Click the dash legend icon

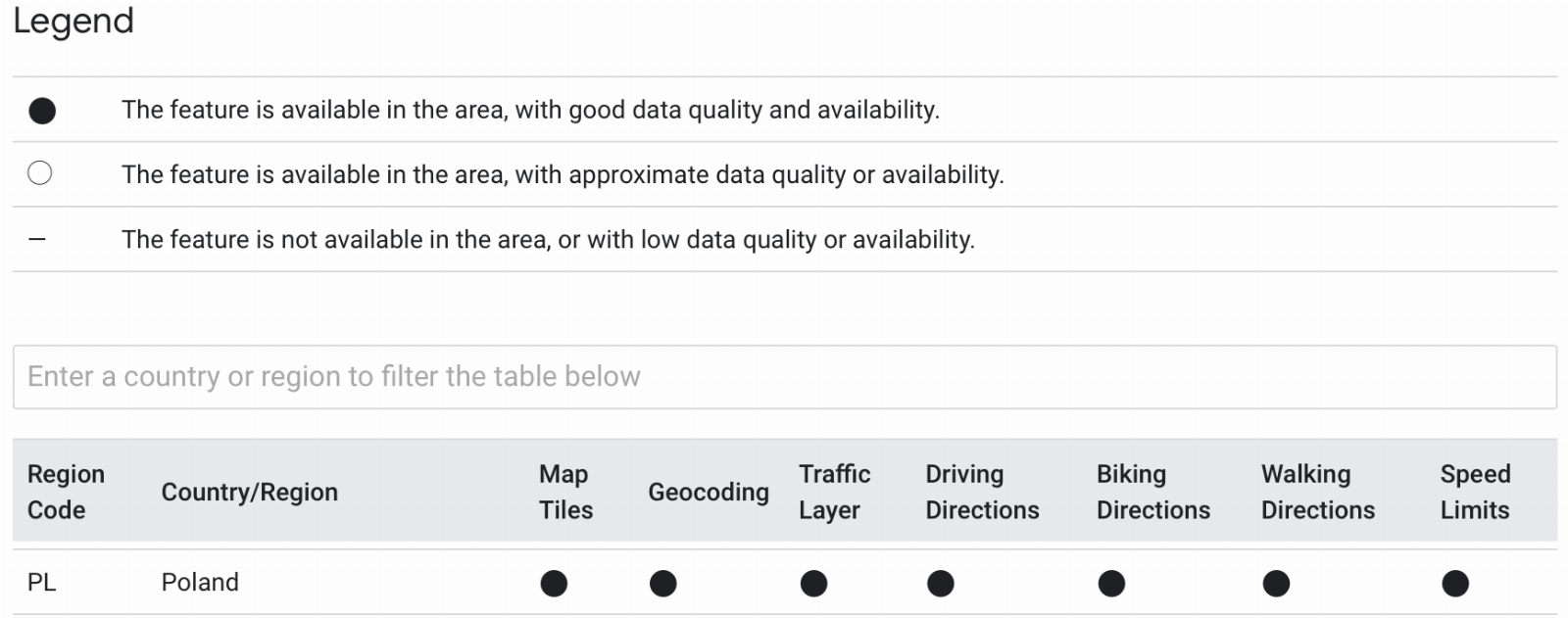click(37, 239)
